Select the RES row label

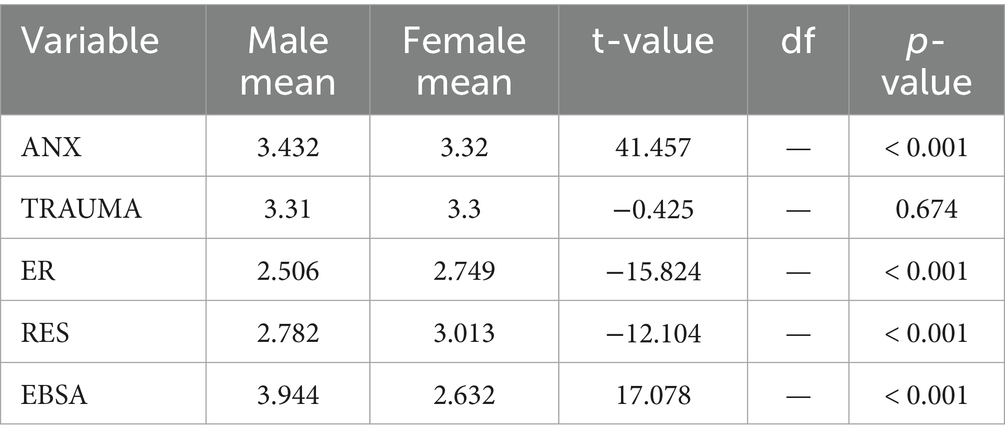click(45, 333)
